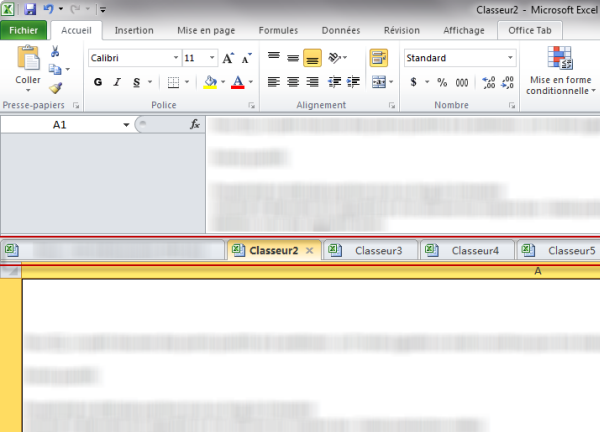600x432 pixels.
Task: Align text to the left
Action: [x=274, y=82]
